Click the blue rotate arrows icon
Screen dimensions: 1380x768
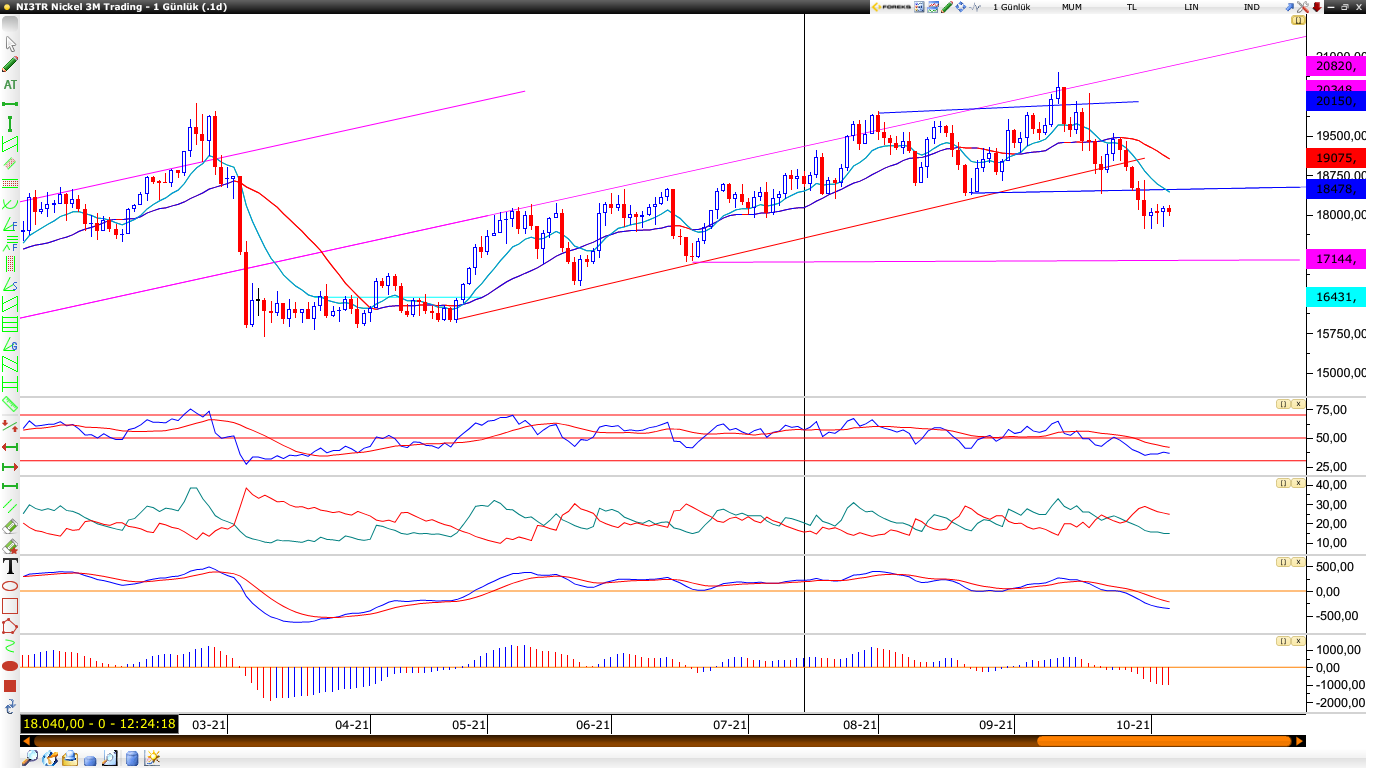(10, 706)
